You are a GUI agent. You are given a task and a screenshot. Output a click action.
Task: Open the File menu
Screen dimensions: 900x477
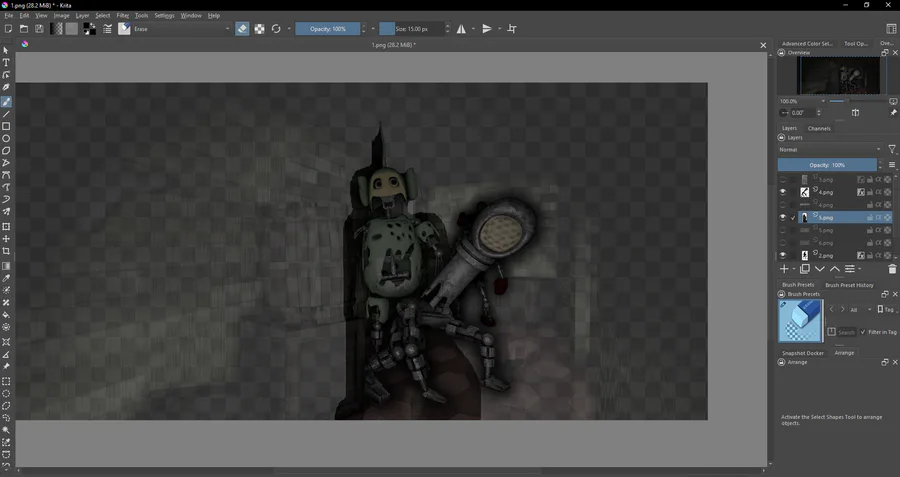(9, 15)
